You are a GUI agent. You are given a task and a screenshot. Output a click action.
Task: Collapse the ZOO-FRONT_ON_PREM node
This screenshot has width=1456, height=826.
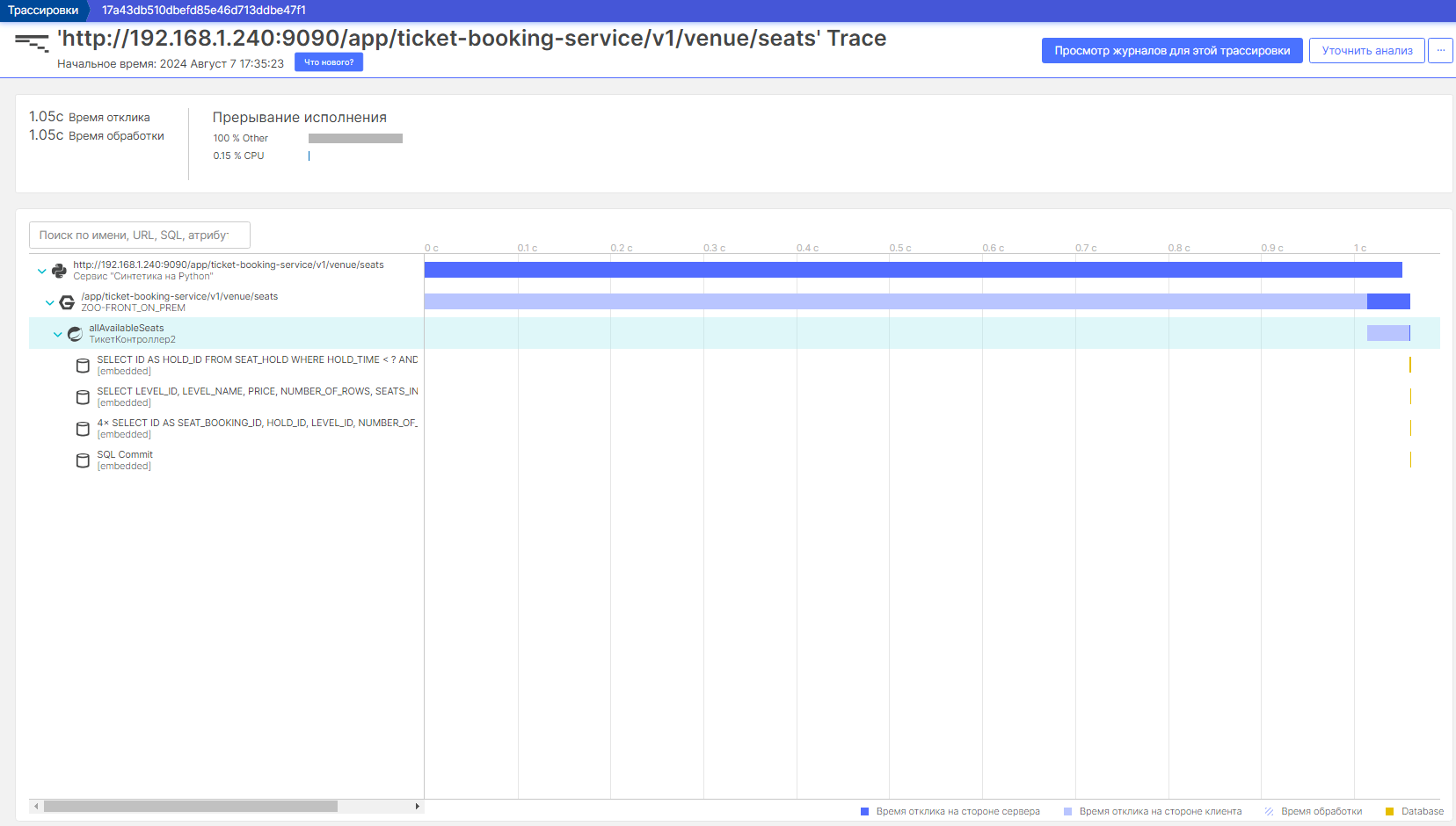49,303
